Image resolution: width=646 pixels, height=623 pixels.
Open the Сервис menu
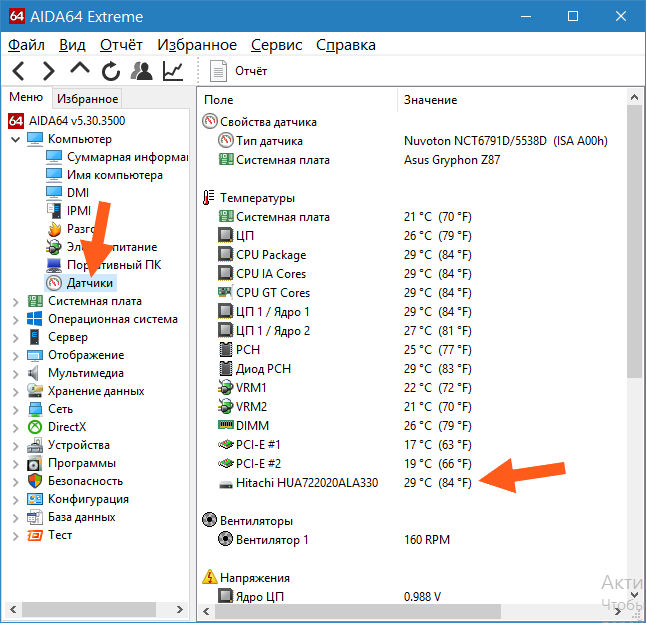pyautogui.click(x=276, y=45)
